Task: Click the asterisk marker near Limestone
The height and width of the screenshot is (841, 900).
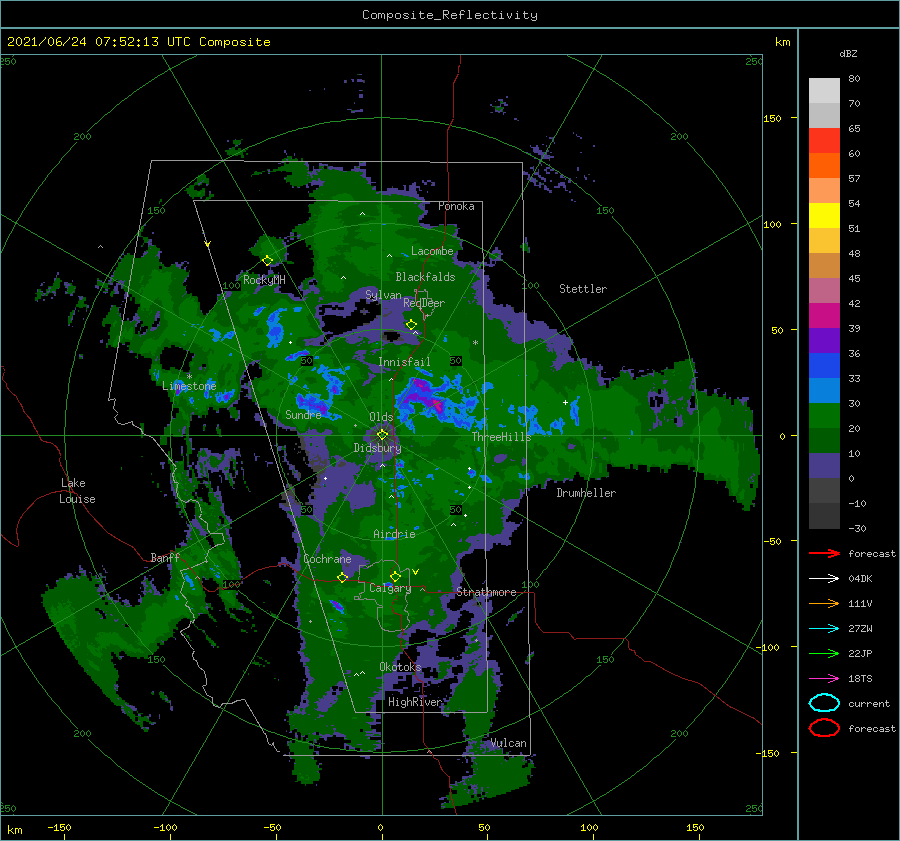Action: [x=189, y=377]
